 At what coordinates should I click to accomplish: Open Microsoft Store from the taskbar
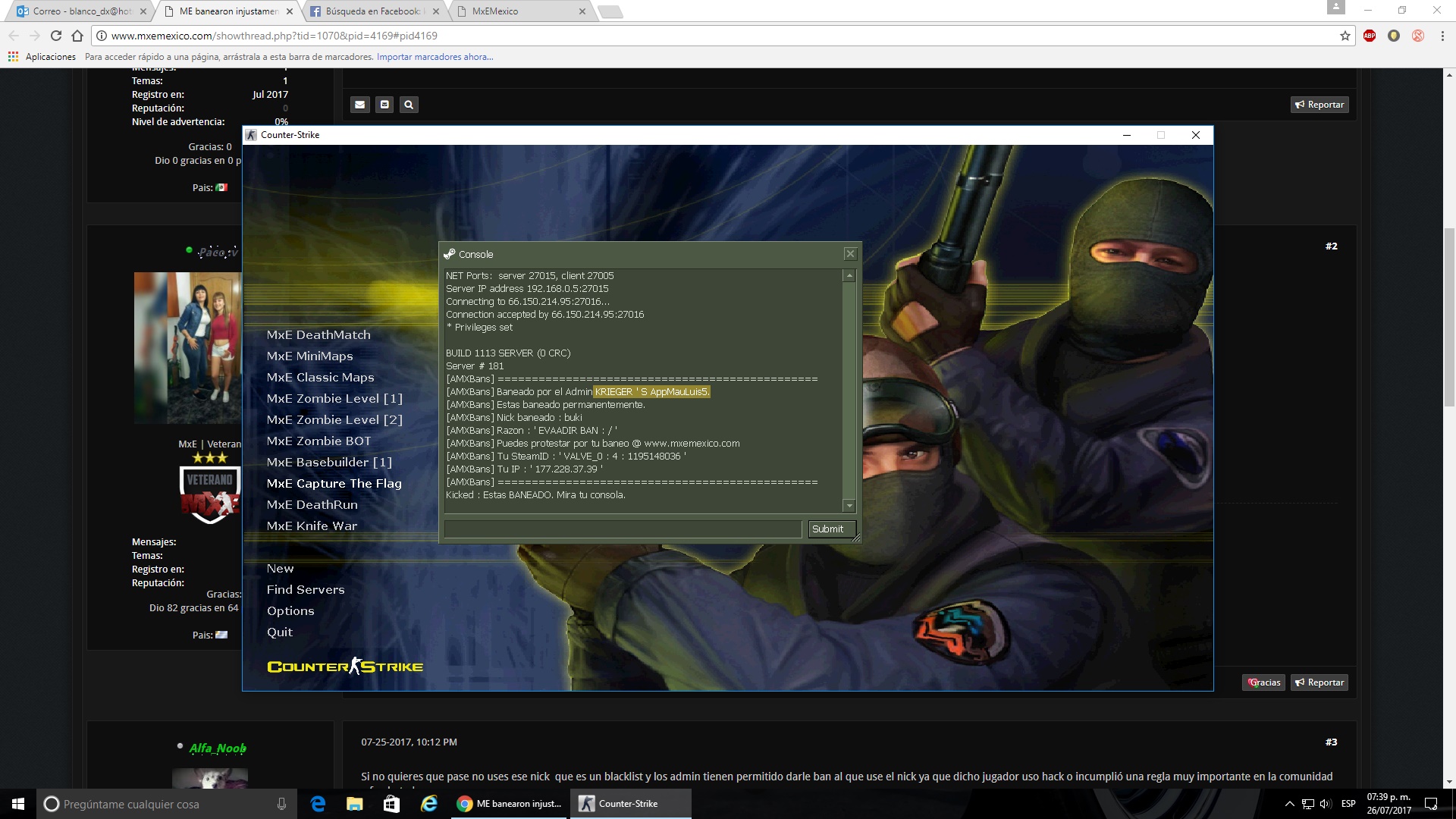(391, 804)
